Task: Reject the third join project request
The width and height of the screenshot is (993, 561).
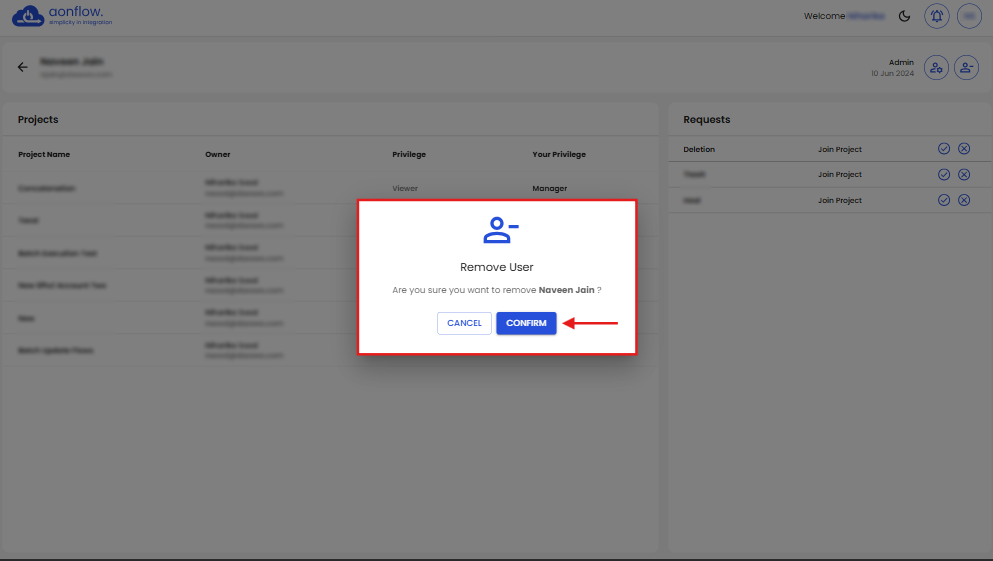Action: click(x=964, y=200)
